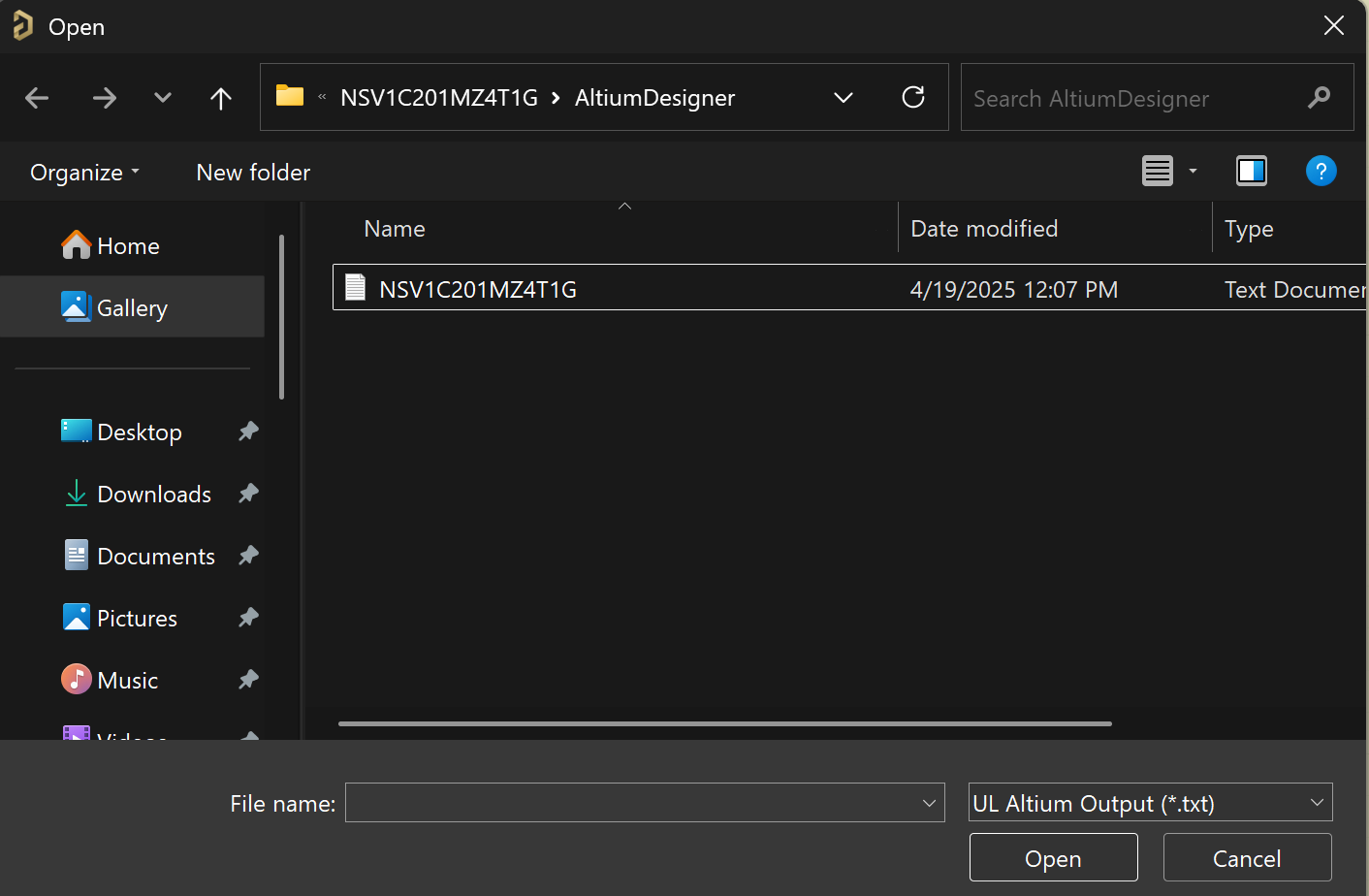Go forward using the right arrow
The width and height of the screenshot is (1369, 896).
point(105,98)
